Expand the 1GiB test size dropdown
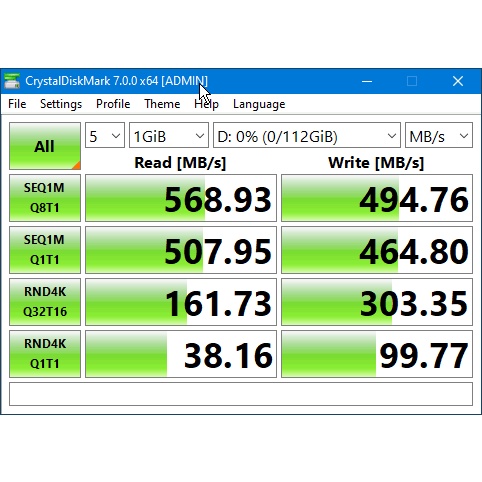The height and width of the screenshot is (482, 482). tap(169, 135)
